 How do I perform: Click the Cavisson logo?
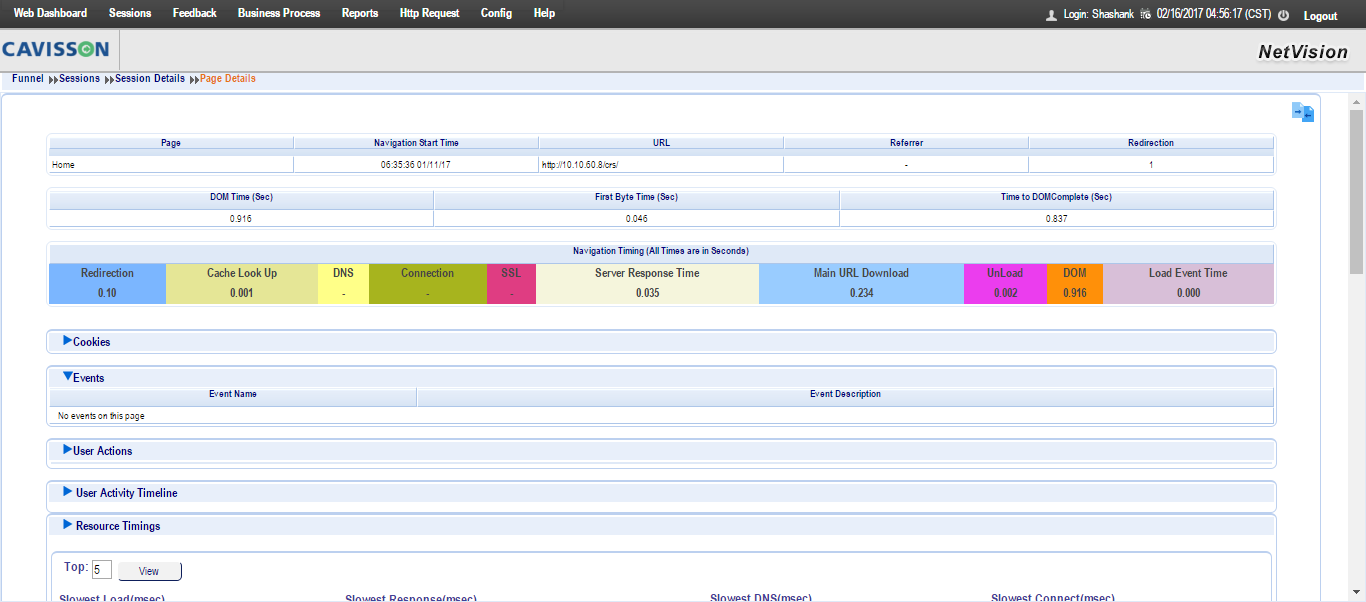coord(56,50)
